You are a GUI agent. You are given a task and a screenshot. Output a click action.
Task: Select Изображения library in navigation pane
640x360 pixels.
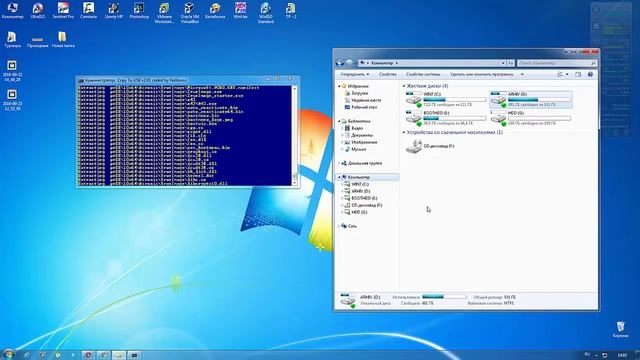[364, 142]
